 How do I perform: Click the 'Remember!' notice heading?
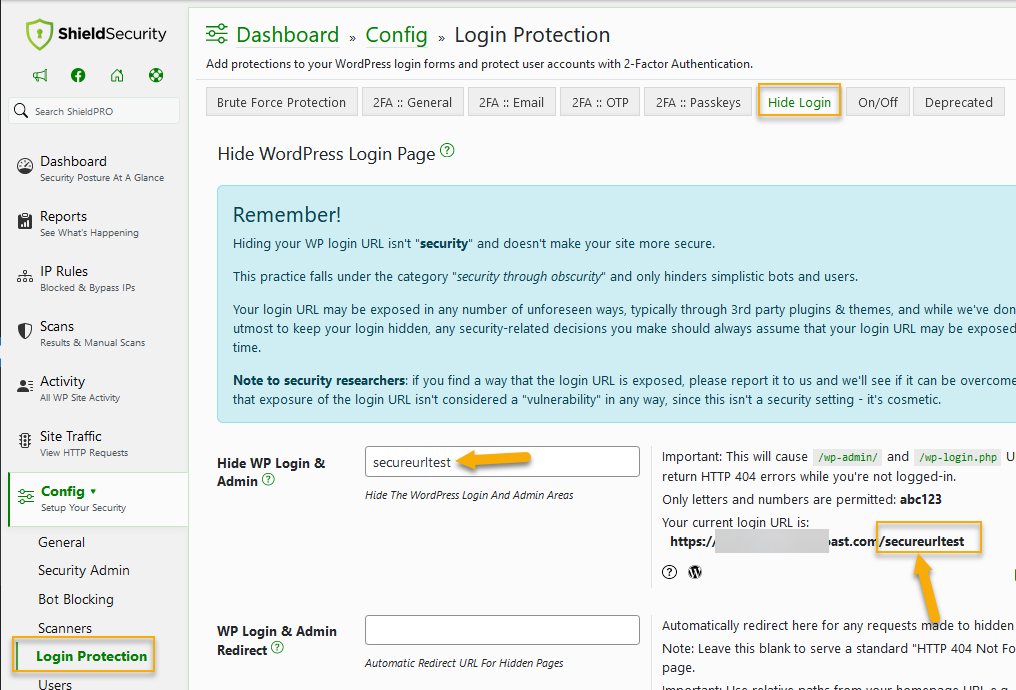(x=286, y=214)
